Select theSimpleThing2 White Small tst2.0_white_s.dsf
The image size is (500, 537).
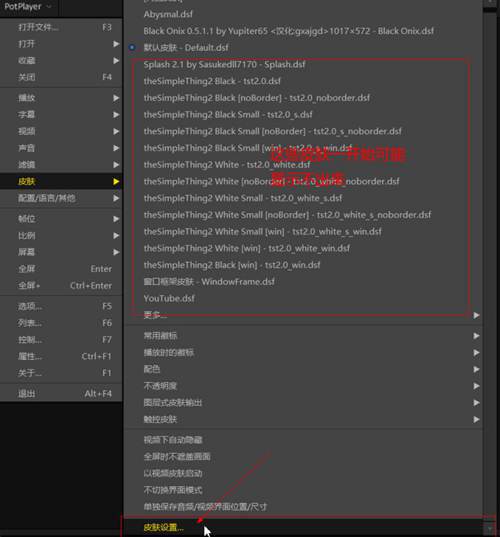303,198
